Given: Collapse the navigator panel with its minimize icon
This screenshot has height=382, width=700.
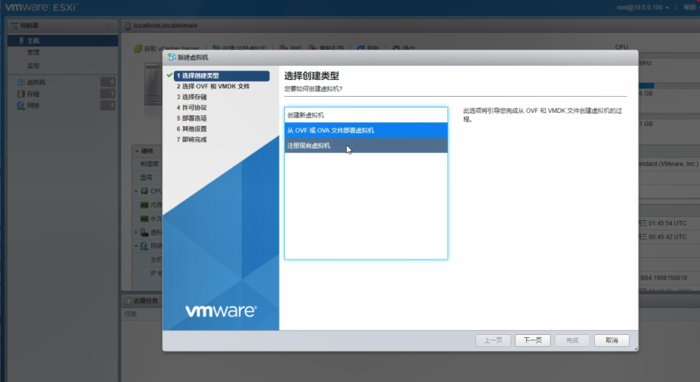Looking at the screenshot, I should pyautogui.click(x=110, y=26).
